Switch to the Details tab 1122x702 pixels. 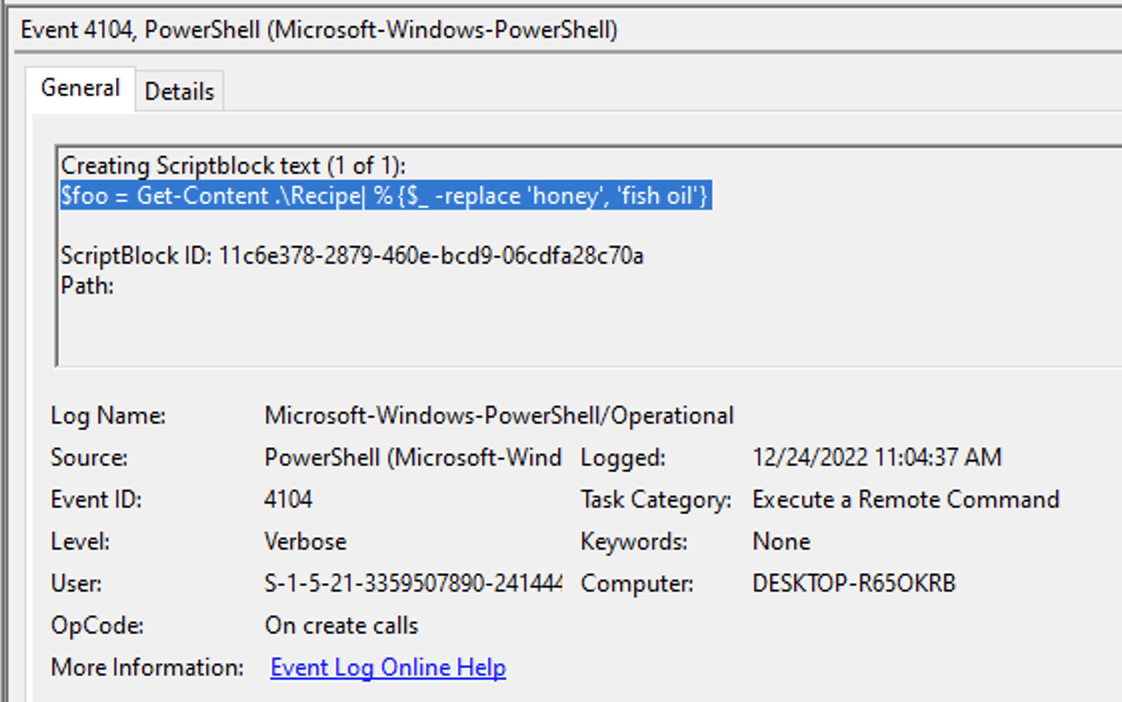180,92
